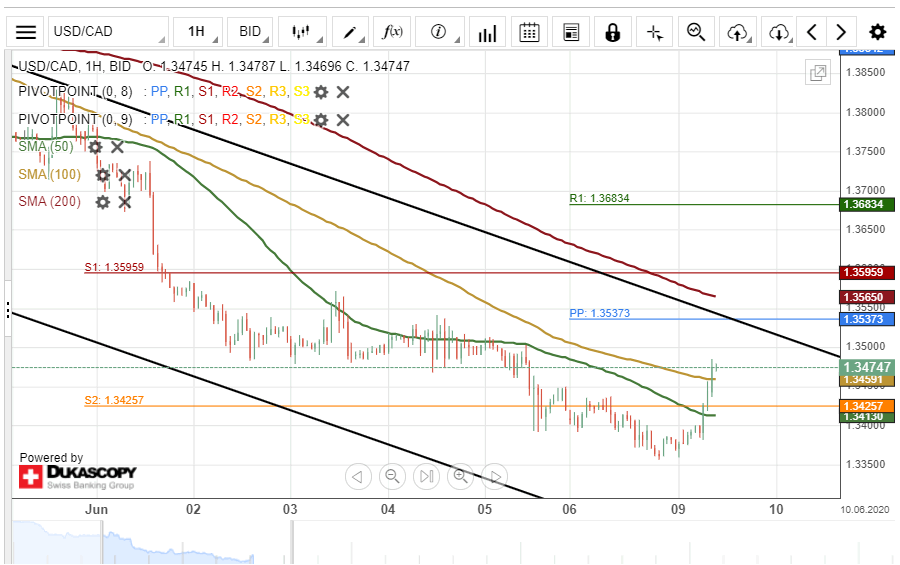Remove the SMA (200) indicator
Screen dimensions: 900x565
(x=125, y=202)
